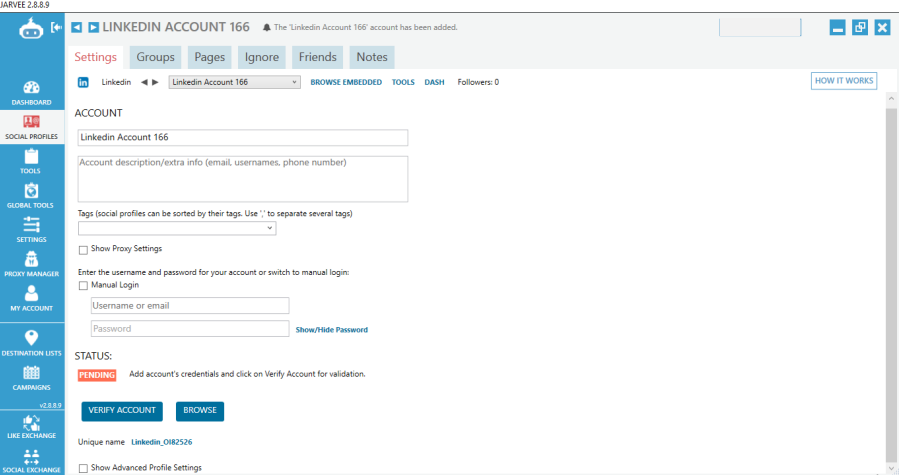
Task: Switch to the Notes tab
Action: click(x=372, y=57)
